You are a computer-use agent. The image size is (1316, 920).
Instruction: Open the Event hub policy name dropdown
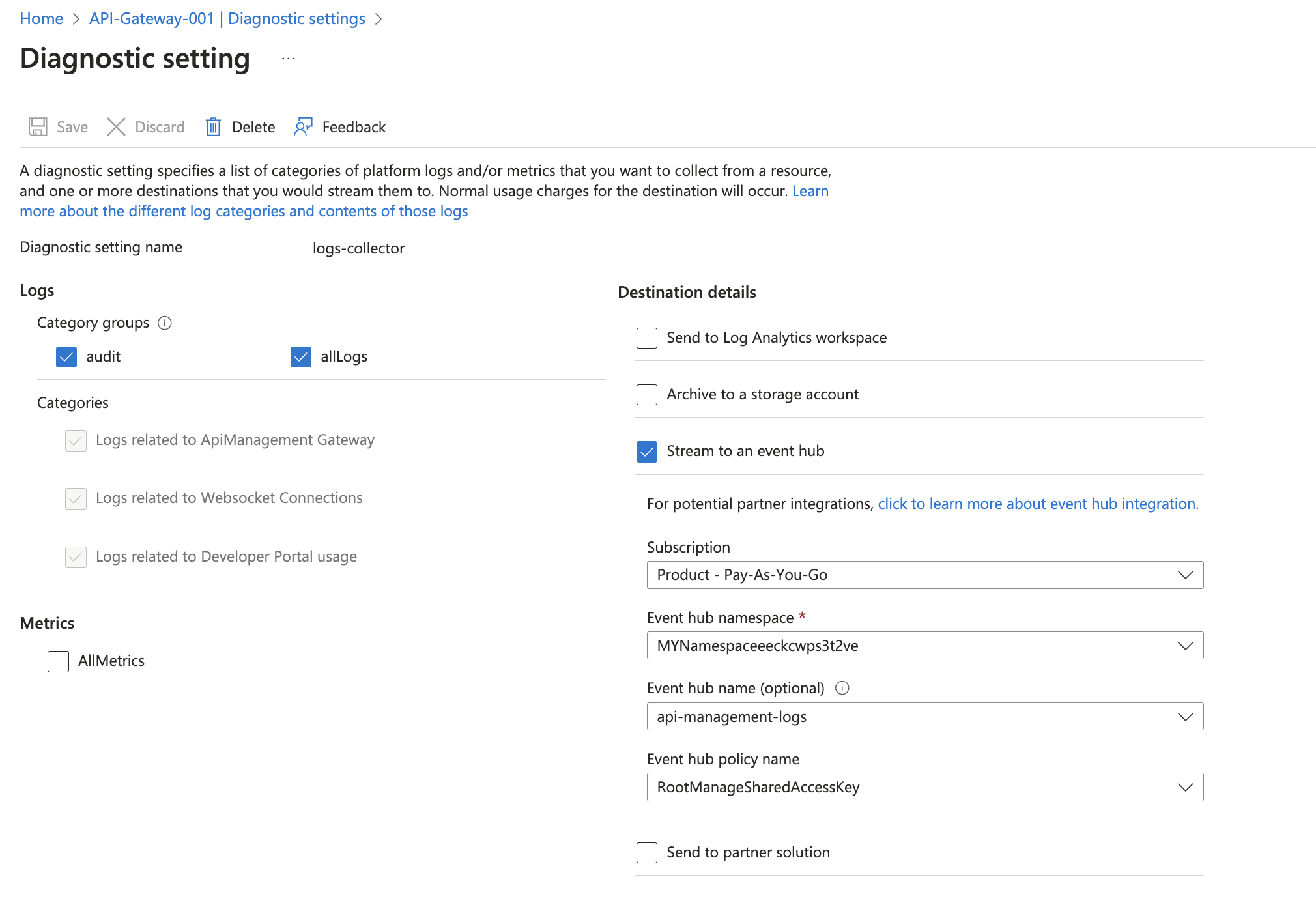point(924,787)
